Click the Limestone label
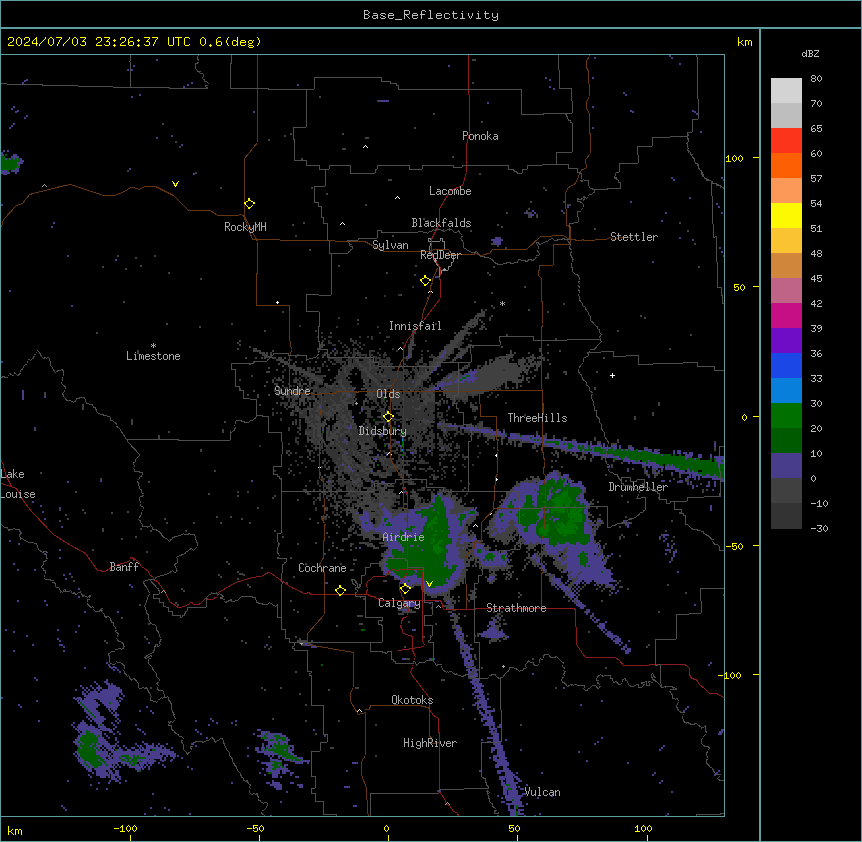 point(153,356)
